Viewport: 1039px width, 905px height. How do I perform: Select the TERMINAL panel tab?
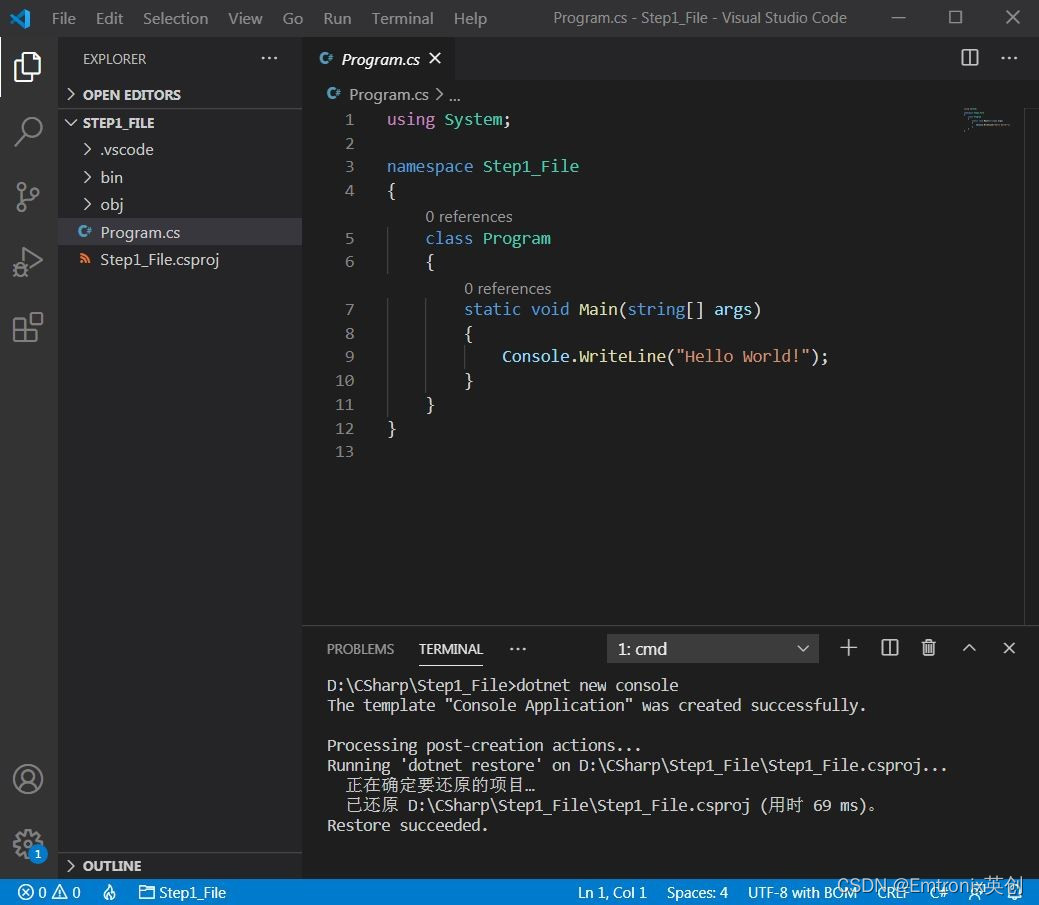click(x=451, y=649)
